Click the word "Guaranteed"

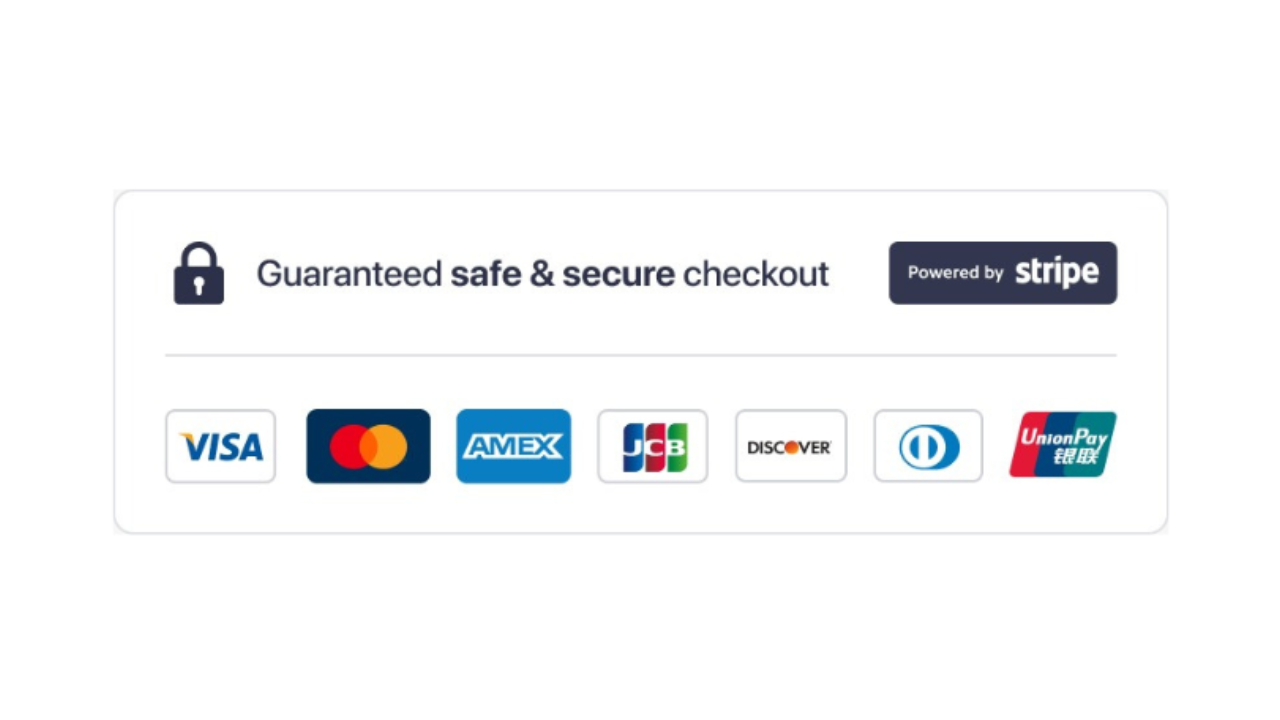point(349,274)
